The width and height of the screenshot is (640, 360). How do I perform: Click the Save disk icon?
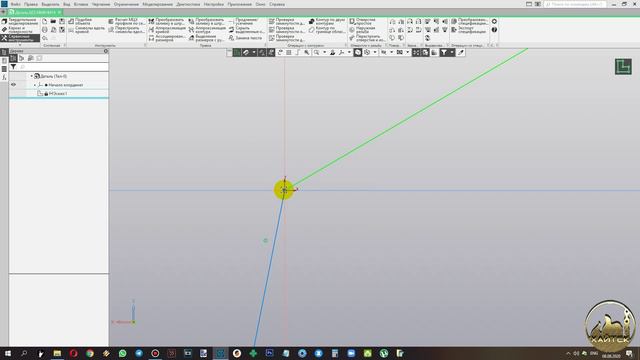(x=62, y=21)
